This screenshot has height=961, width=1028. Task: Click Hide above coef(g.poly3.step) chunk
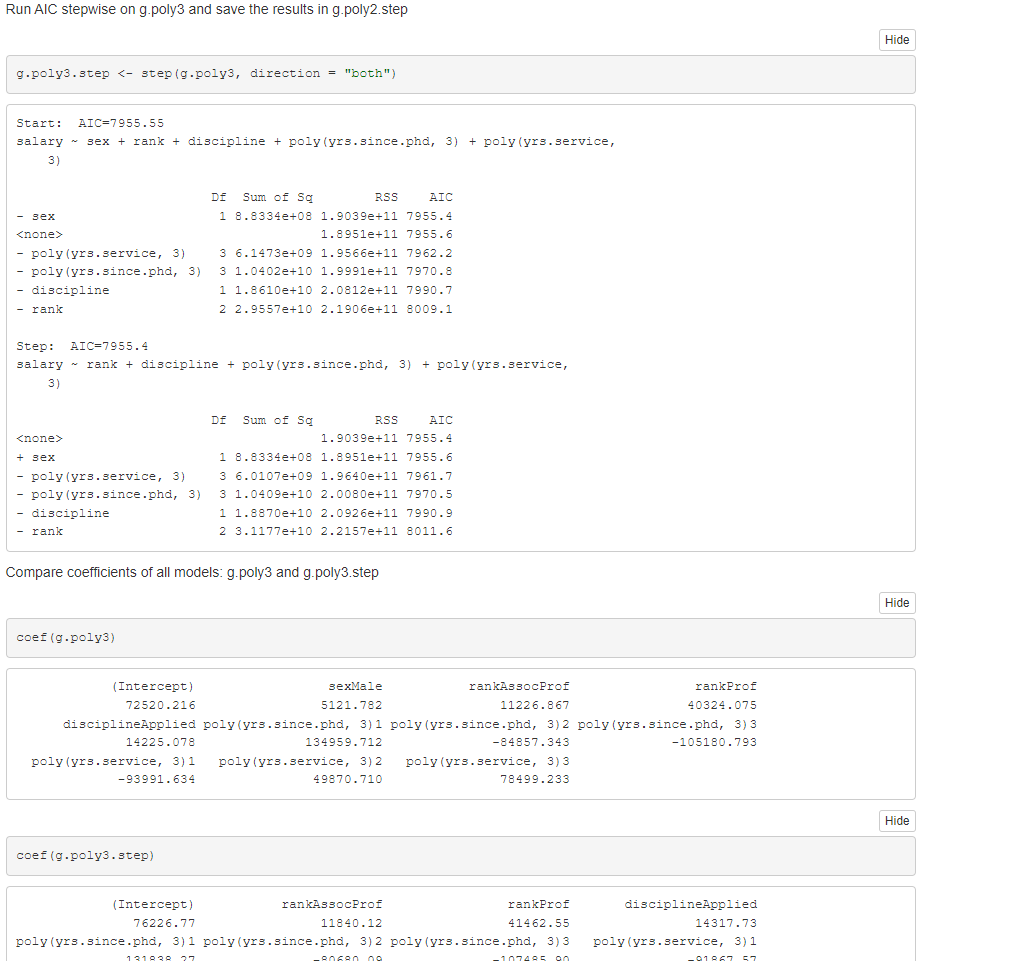point(896,820)
